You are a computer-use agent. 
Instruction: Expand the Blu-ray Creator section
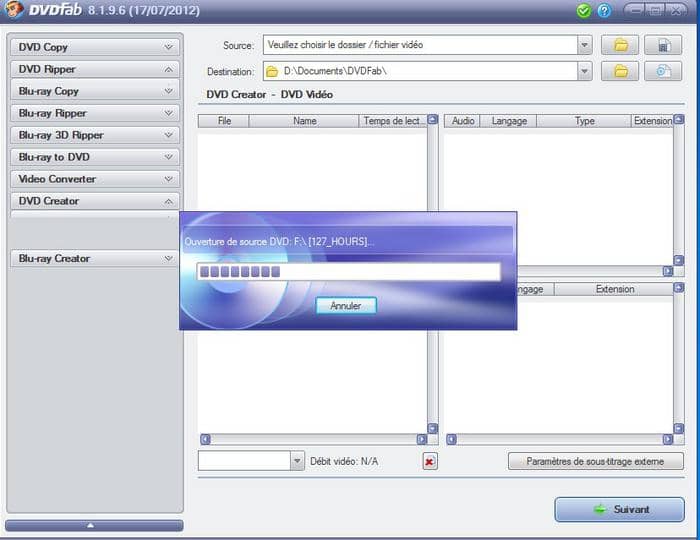click(95, 258)
